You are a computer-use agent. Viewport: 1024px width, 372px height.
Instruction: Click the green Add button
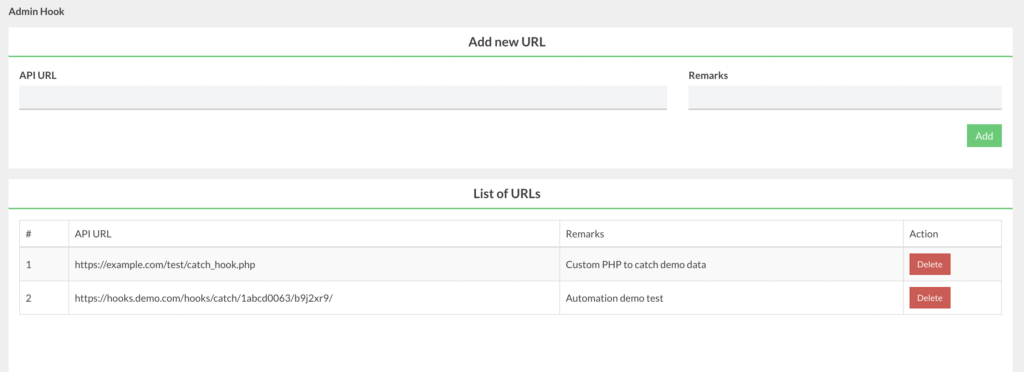(984, 136)
